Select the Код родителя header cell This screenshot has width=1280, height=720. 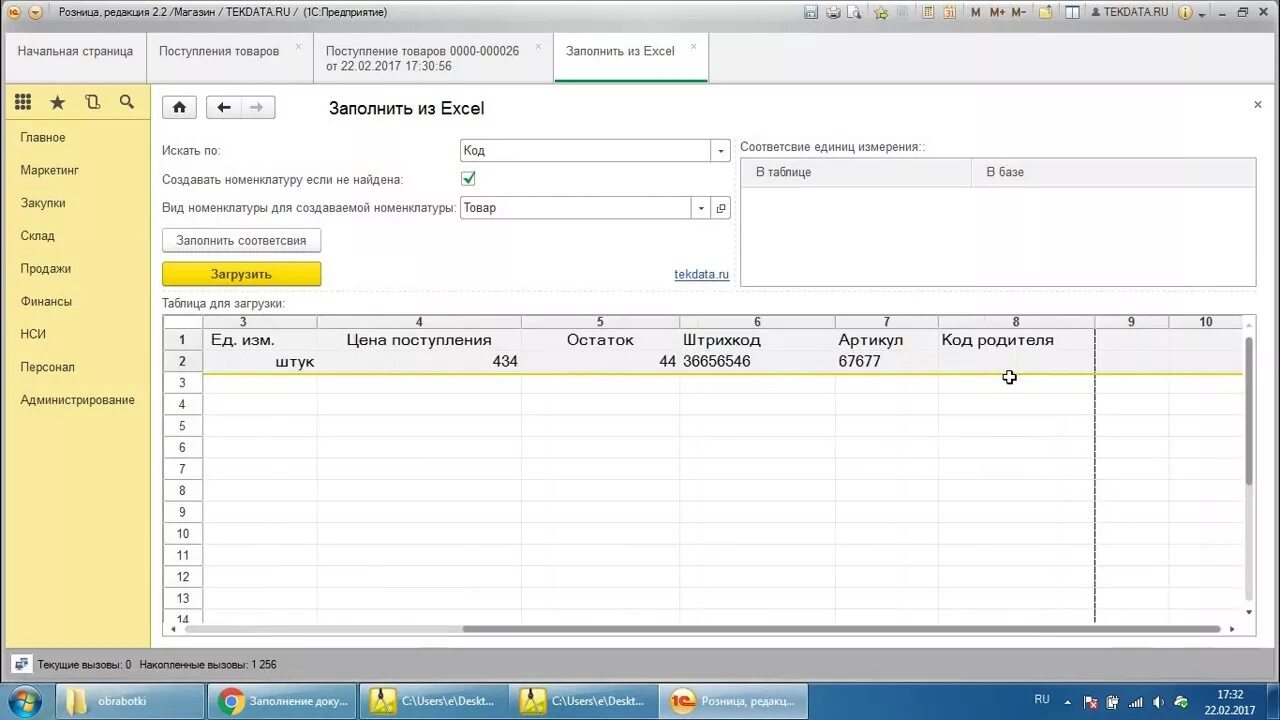pyautogui.click(x=1016, y=340)
